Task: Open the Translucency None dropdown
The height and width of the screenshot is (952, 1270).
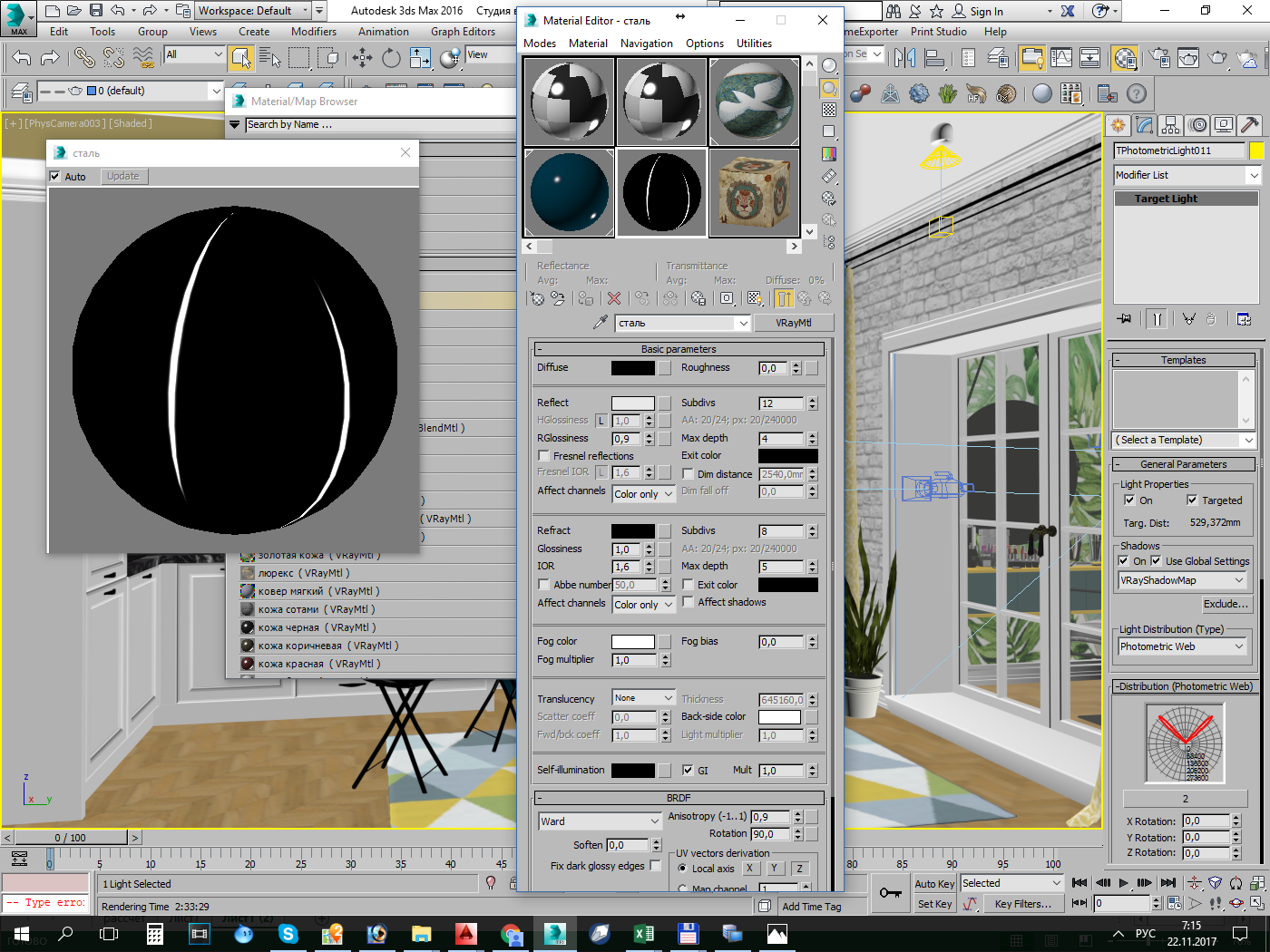Action: click(x=643, y=698)
